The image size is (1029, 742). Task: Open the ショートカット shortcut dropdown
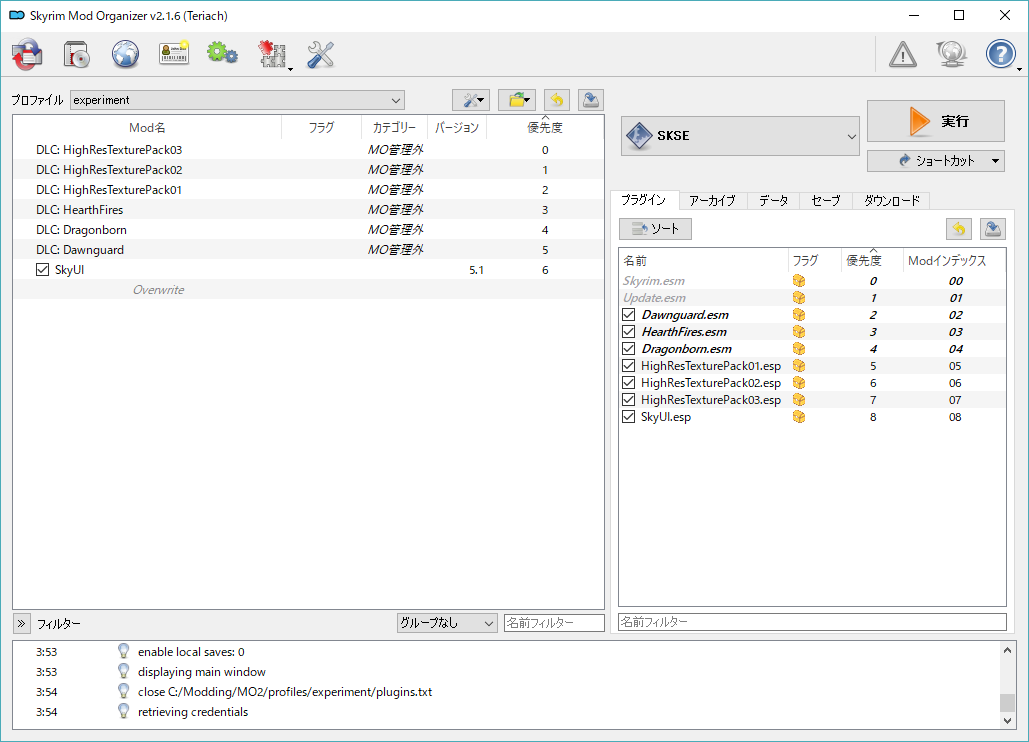tap(935, 161)
